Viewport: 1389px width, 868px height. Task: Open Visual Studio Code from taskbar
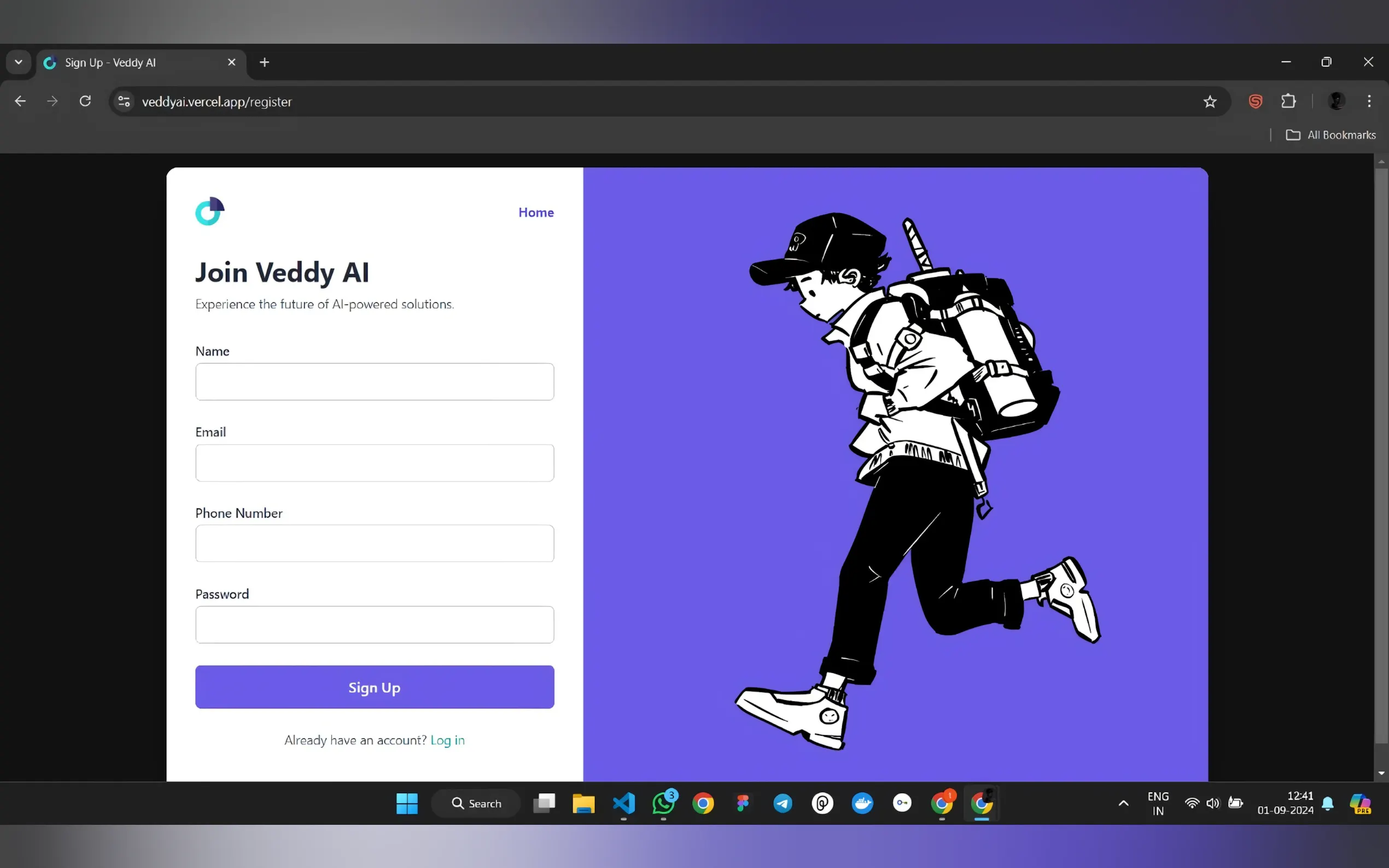coord(623,803)
